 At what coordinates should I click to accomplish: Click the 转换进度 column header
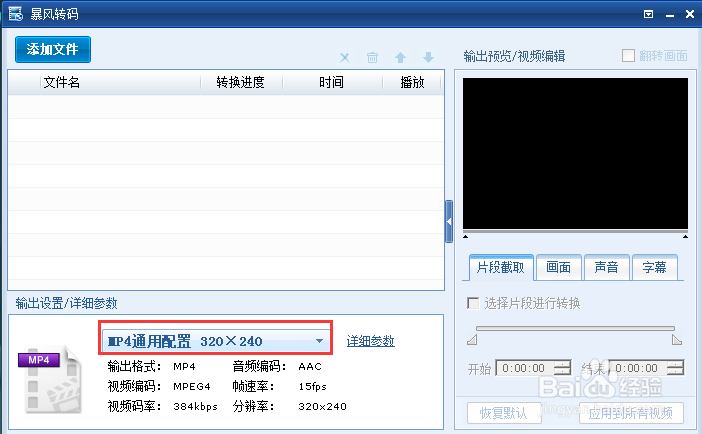tap(241, 82)
